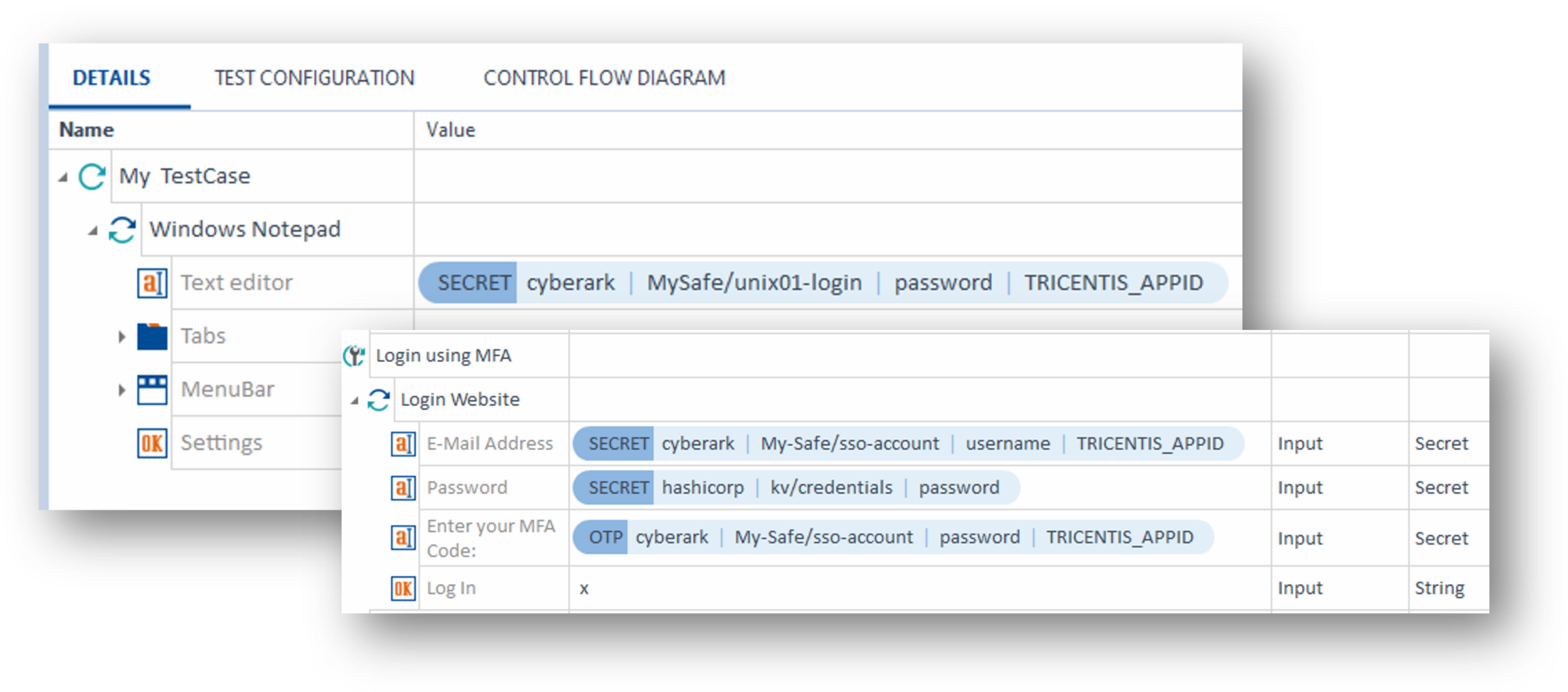Select the TRICENTIS_APPID token on E-Mail row
This screenshot has width=1568, height=692.
pyautogui.click(x=1150, y=443)
